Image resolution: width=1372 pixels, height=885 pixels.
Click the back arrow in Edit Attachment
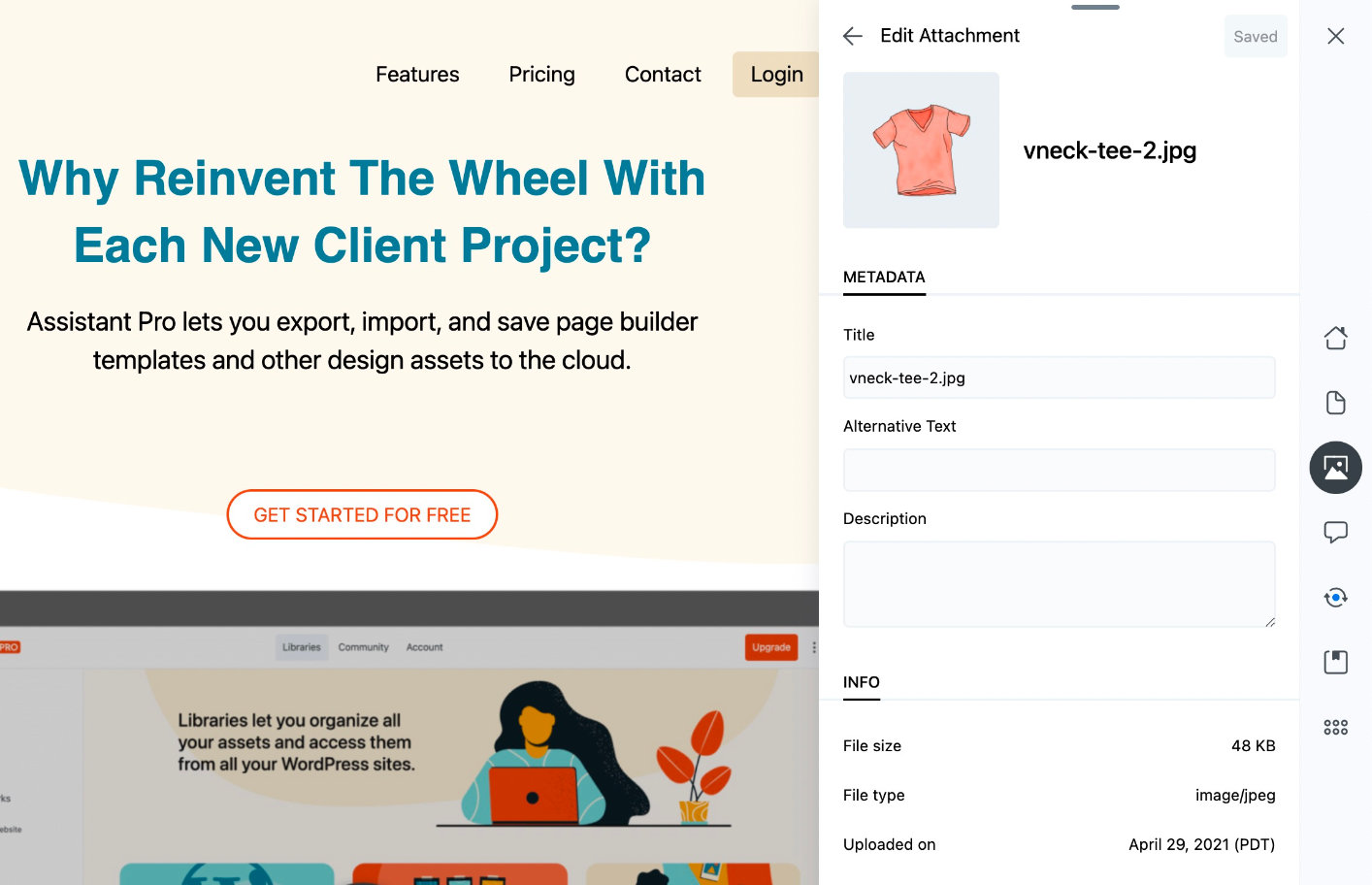(x=853, y=37)
